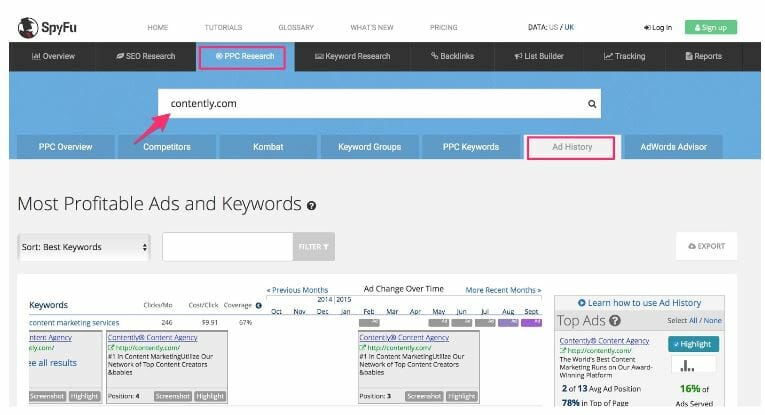Open List Builder in the navigation bar
Viewport: 765px width, 415px height.
coord(539,56)
